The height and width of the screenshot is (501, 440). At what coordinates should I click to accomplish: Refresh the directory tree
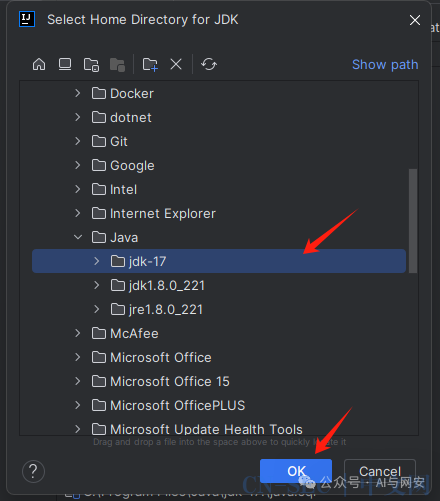coord(209,64)
